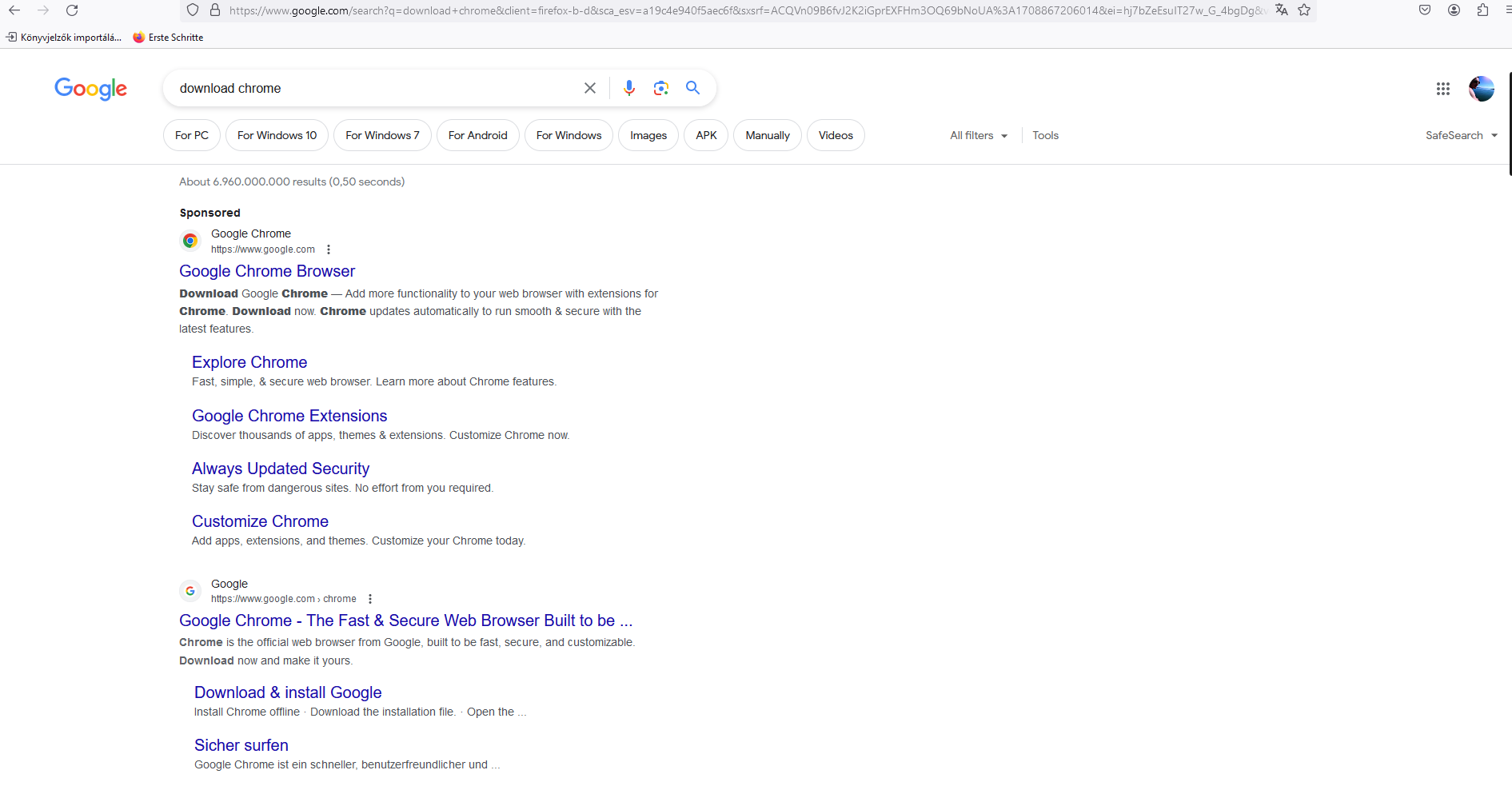Click the Google Chrome site name in the ad
The image size is (1512, 790).
pos(251,233)
